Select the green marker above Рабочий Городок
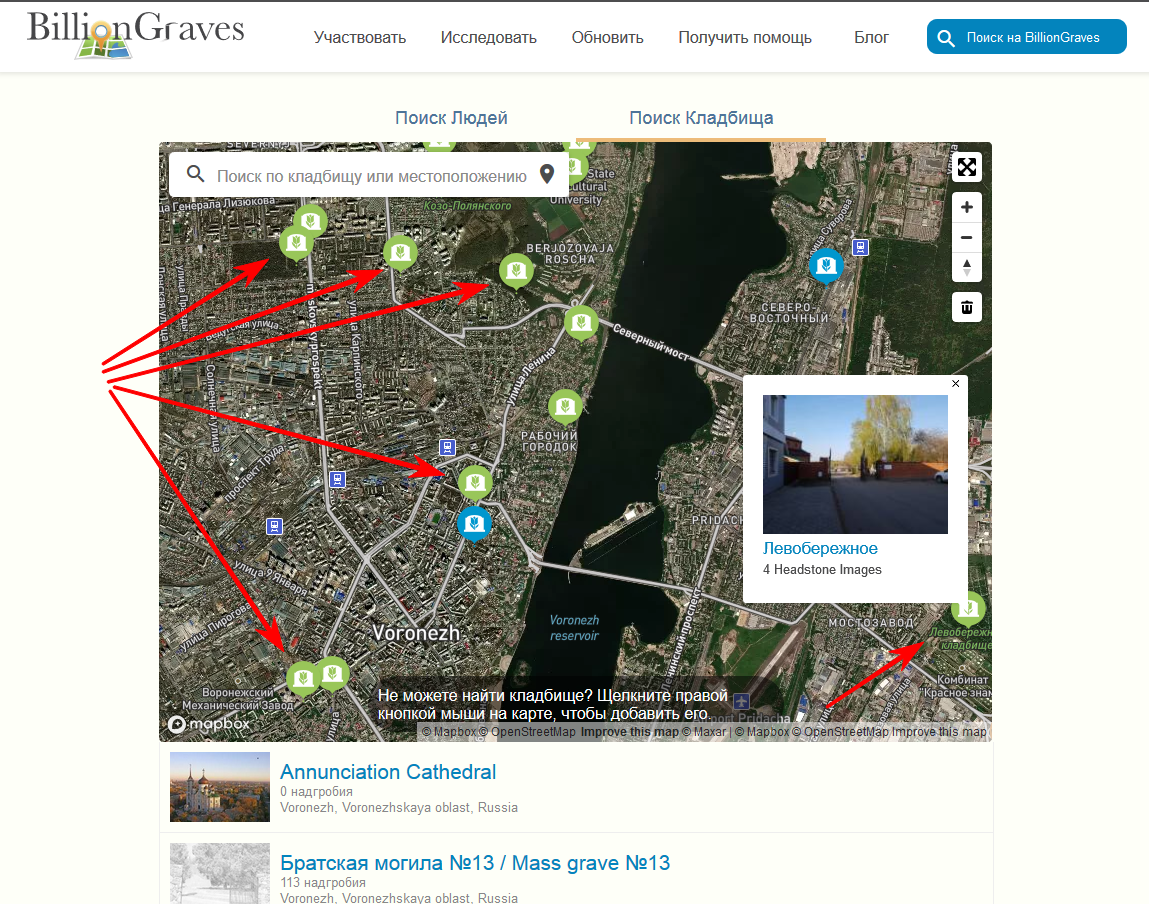Viewport: 1149px width, 904px height. [x=565, y=407]
